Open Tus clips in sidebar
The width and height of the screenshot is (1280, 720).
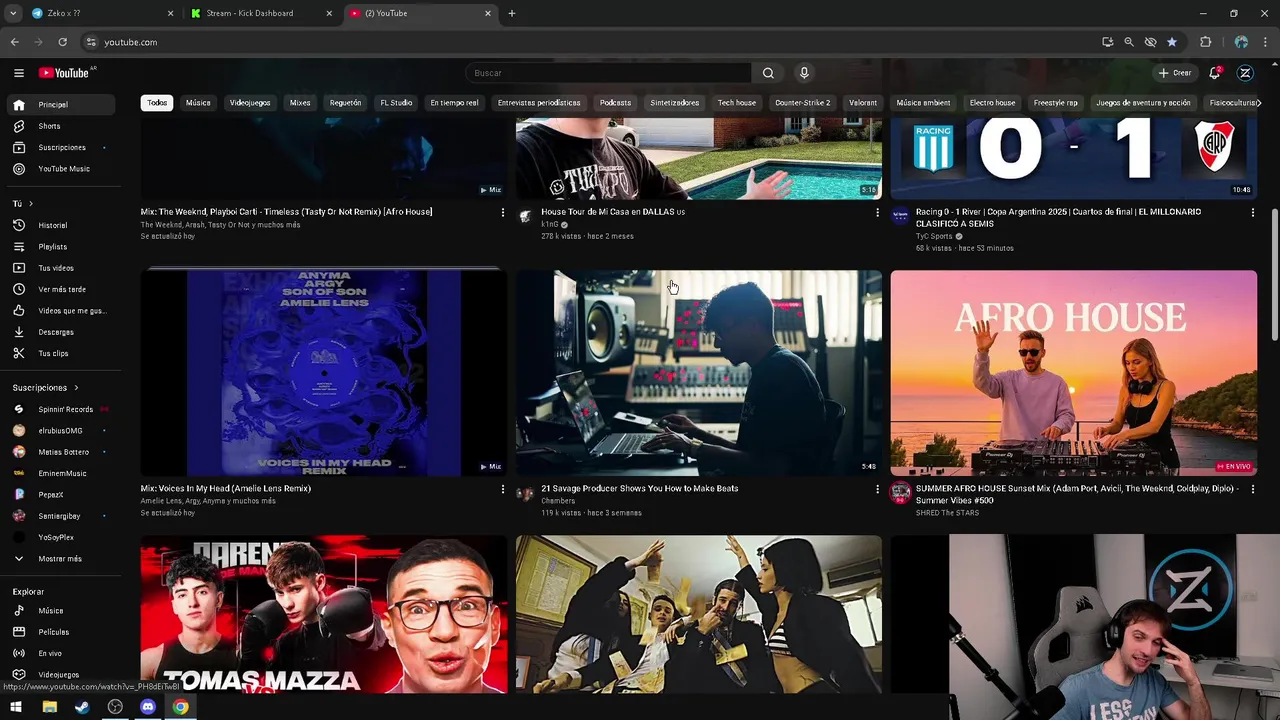60,353
